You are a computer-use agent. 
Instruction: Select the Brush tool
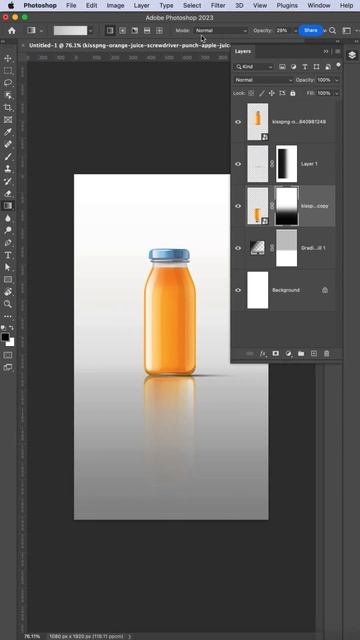coord(8,156)
